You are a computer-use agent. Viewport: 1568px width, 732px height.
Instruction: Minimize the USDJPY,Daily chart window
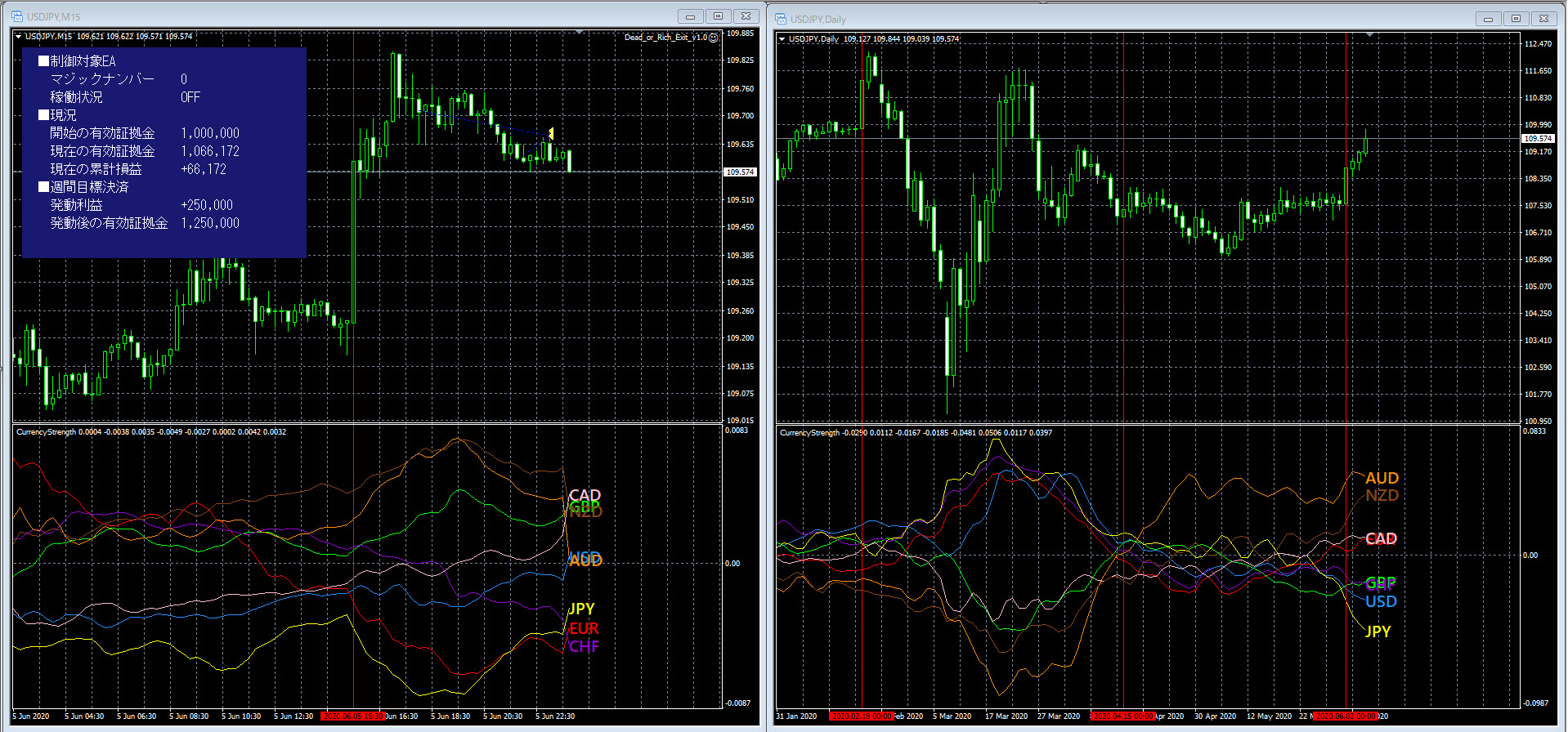click(x=1489, y=19)
